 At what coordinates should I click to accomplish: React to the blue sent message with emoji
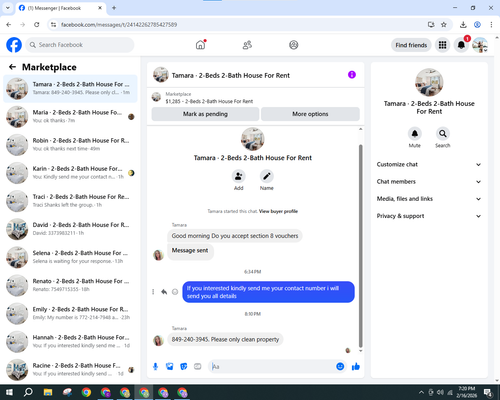(175, 292)
